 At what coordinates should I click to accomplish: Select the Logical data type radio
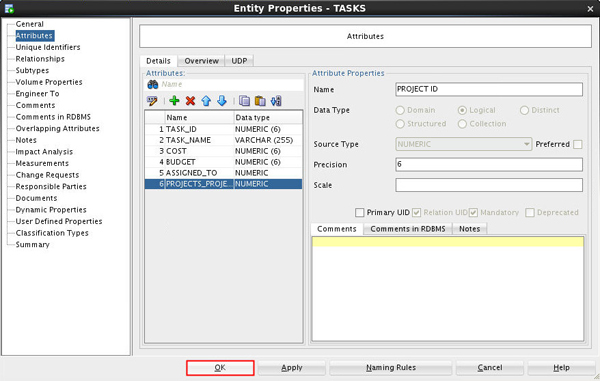462,110
